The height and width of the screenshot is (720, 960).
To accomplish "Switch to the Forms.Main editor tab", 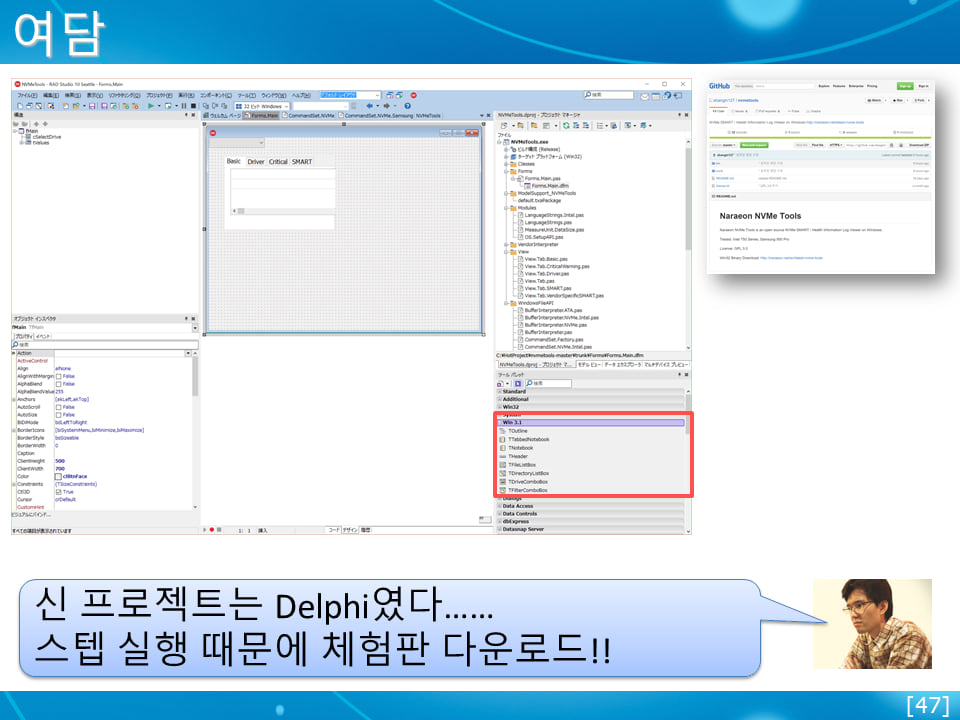I will click(261, 116).
